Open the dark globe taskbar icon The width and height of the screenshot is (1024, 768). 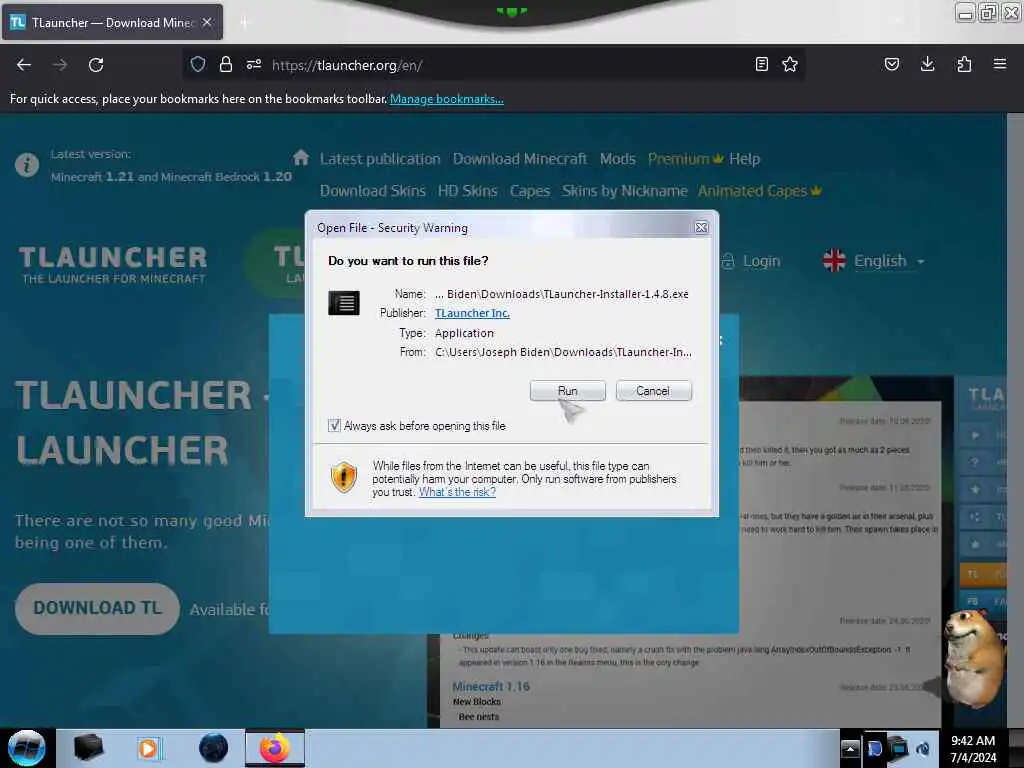(x=214, y=748)
